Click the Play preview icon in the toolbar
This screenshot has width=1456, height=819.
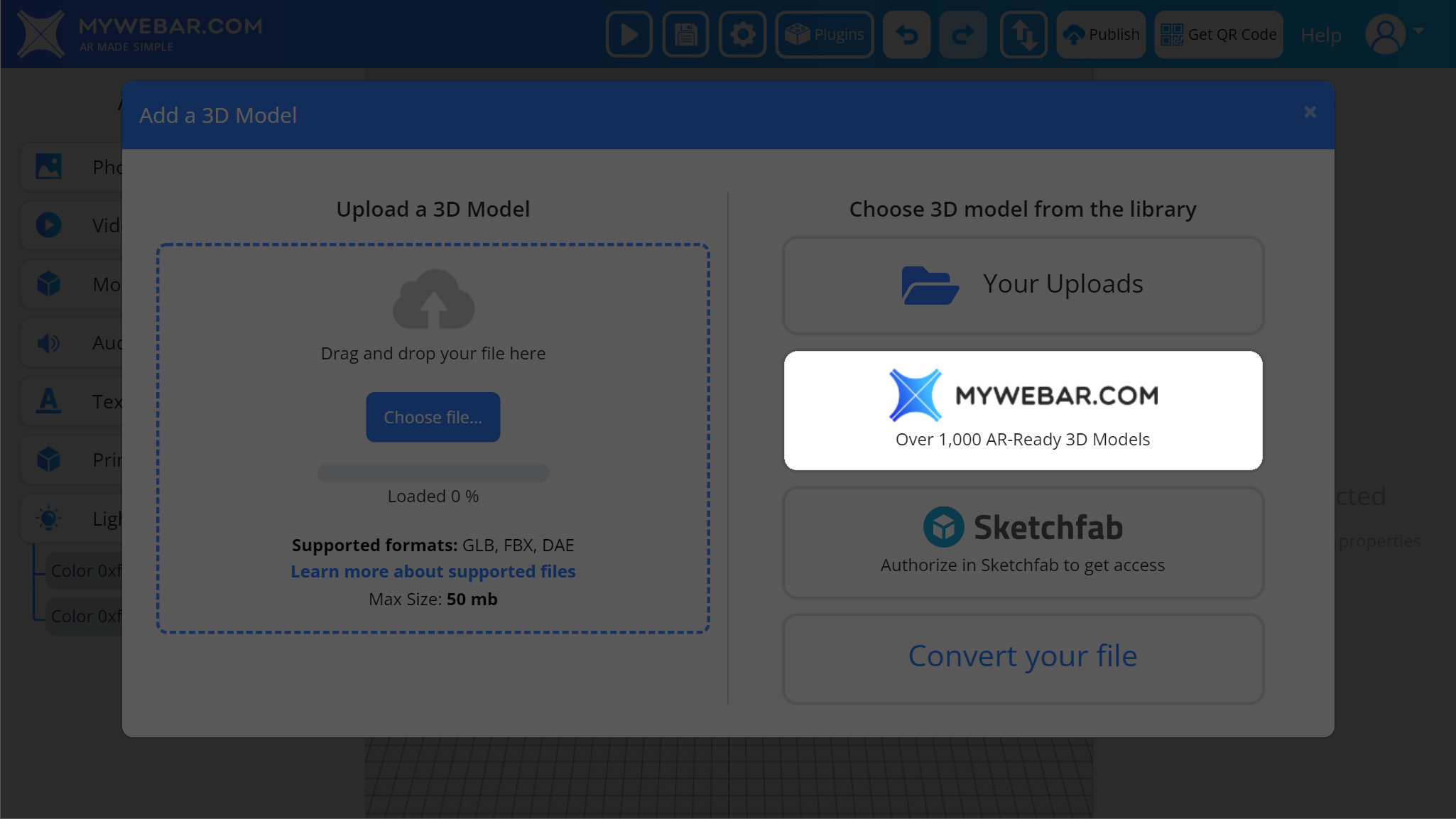point(629,34)
